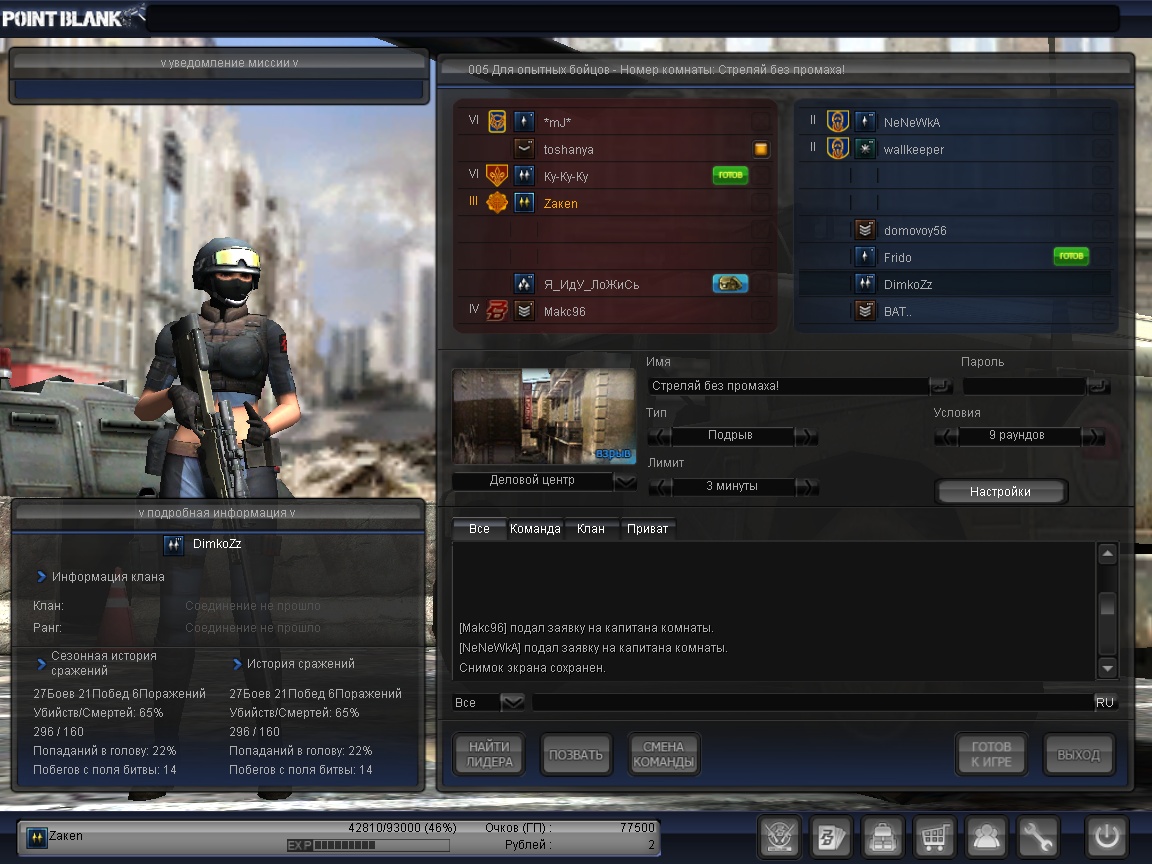Image resolution: width=1152 pixels, height=864 pixels.
Task: Click the EXP progress bar
Action: tap(368, 846)
